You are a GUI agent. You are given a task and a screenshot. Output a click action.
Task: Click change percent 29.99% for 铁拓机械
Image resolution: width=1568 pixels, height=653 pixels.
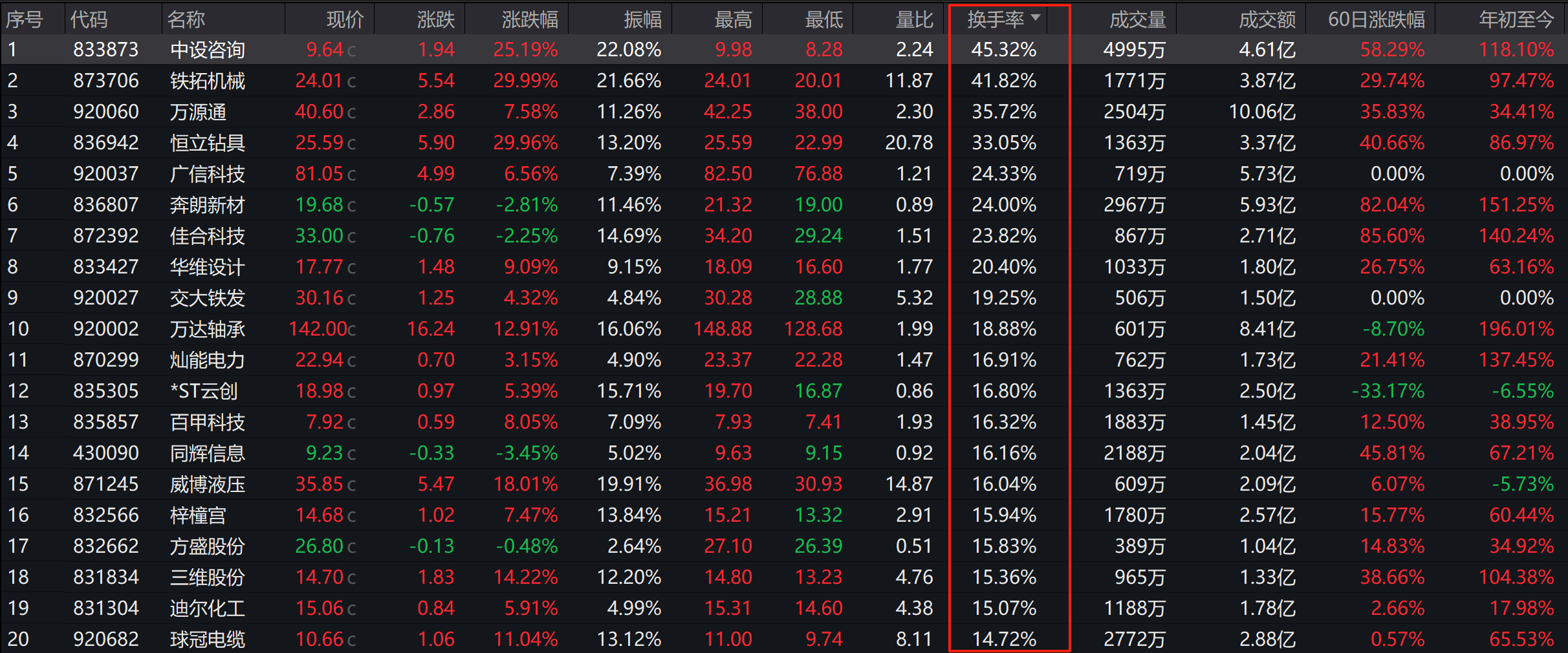click(525, 81)
